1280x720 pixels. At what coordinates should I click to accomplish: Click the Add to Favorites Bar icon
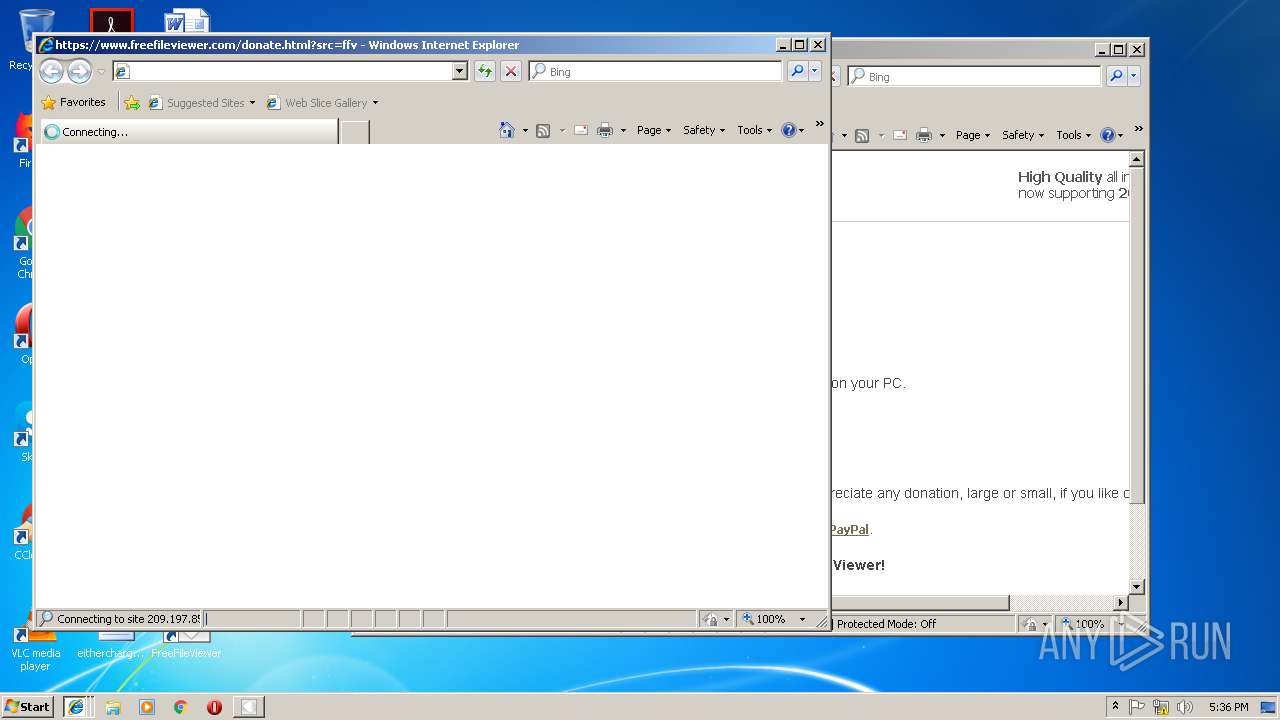tap(132, 102)
